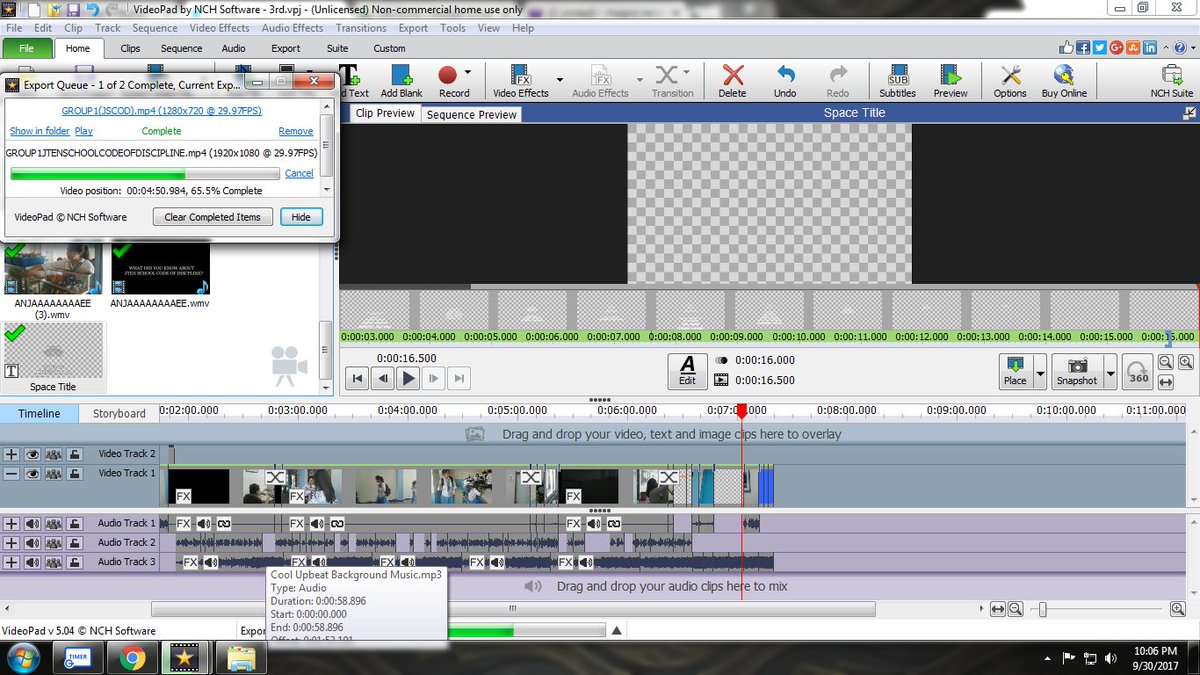Click the timeline zoom-out magnifier at the bottom
The image size is (1200, 675).
[x=1015, y=609]
